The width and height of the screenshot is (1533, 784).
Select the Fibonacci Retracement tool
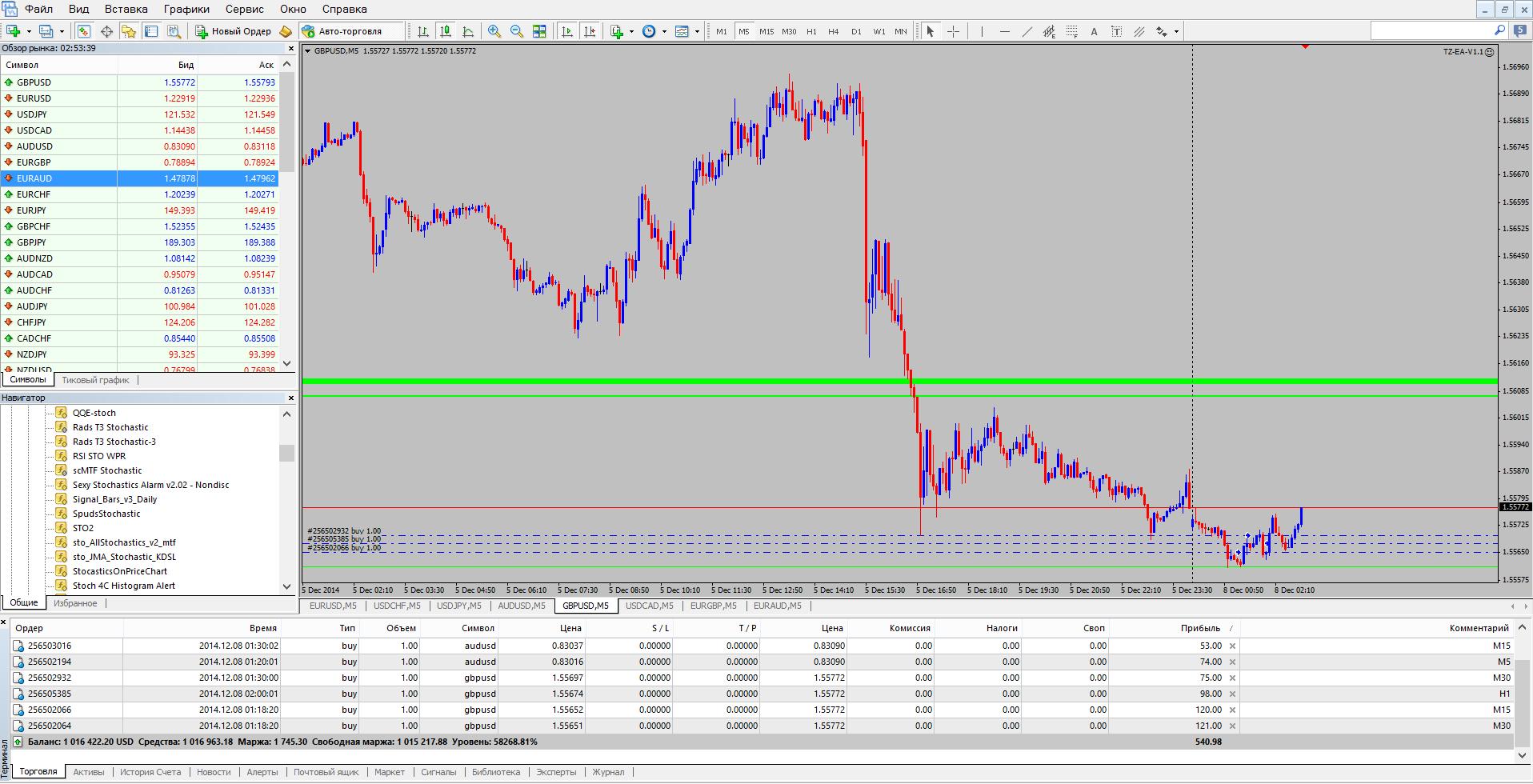1072,31
